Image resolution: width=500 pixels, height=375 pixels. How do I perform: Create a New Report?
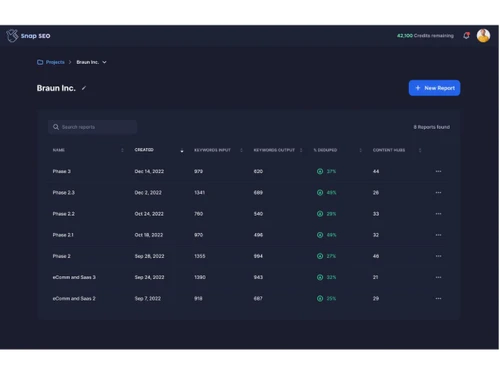[434, 88]
